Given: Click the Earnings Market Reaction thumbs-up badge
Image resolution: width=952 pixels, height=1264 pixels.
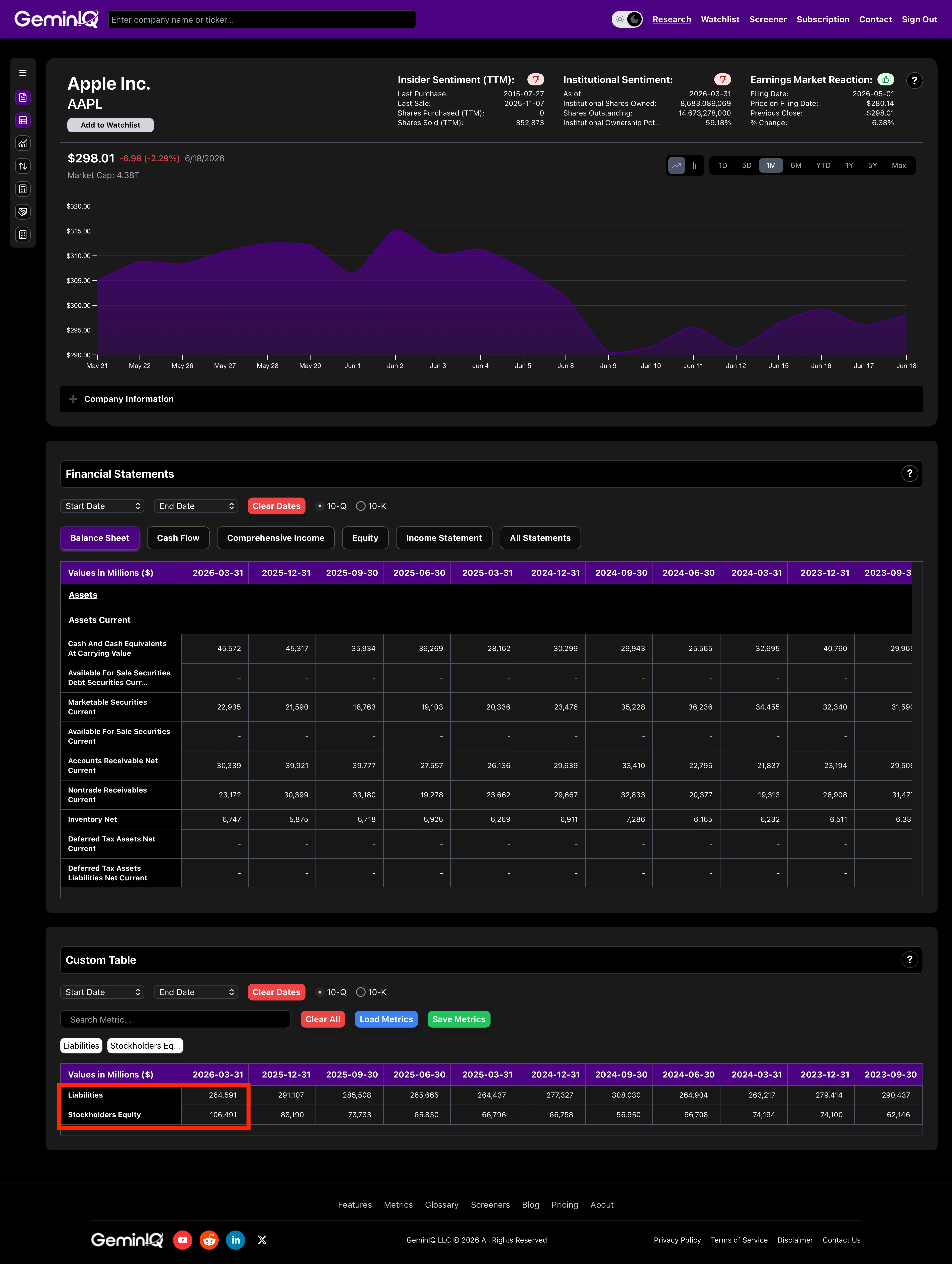Looking at the screenshot, I should pos(886,79).
